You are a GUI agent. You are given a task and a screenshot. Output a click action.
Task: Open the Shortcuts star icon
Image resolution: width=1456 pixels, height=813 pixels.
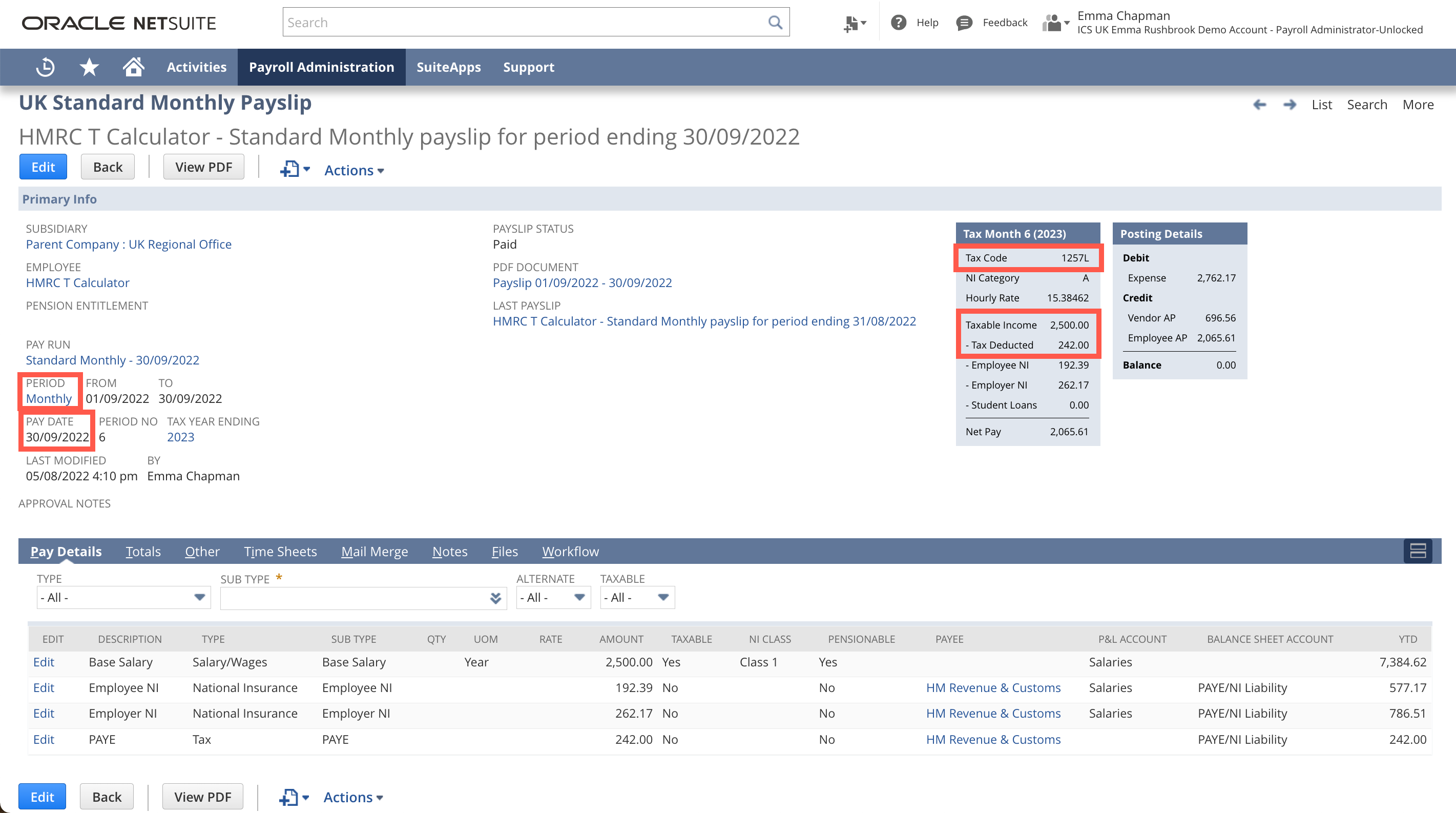pos(89,67)
